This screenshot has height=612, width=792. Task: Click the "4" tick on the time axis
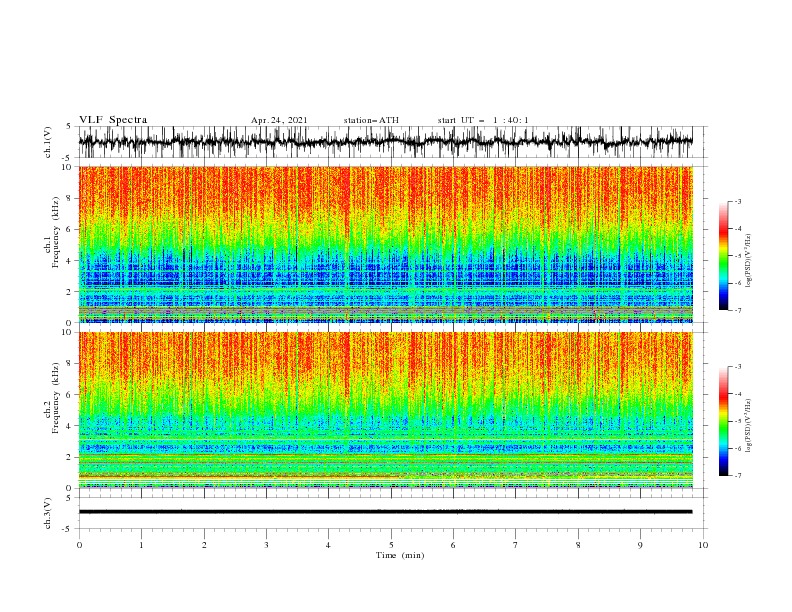[x=328, y=545]
